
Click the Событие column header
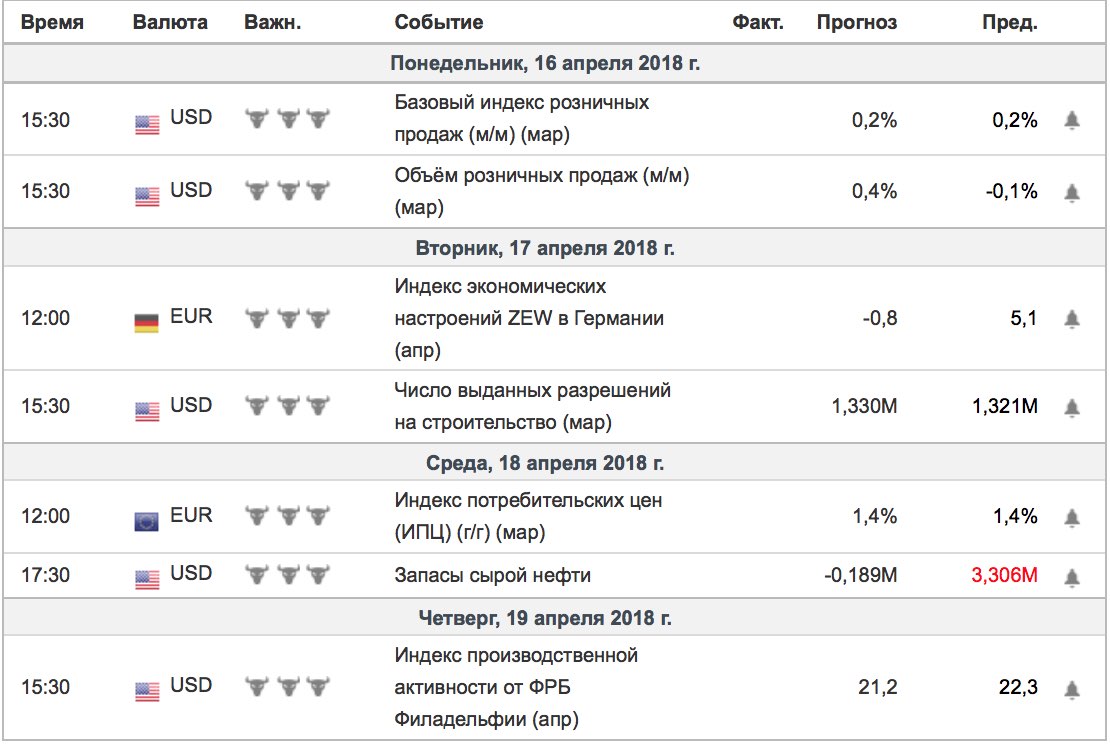click(x=439, y=23)
